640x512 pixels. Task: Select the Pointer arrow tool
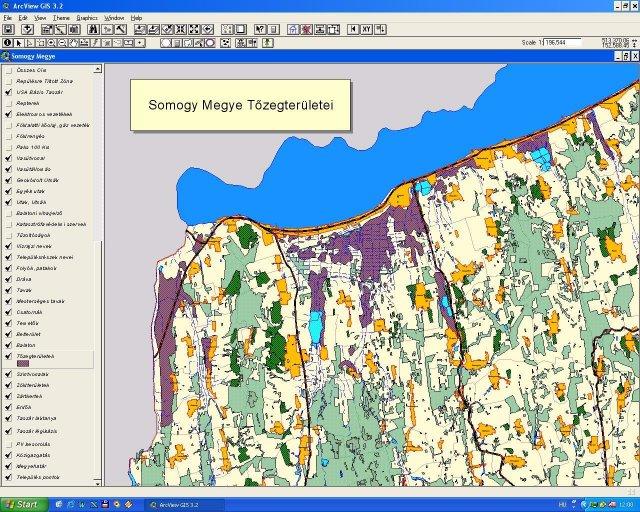[20, 43]
